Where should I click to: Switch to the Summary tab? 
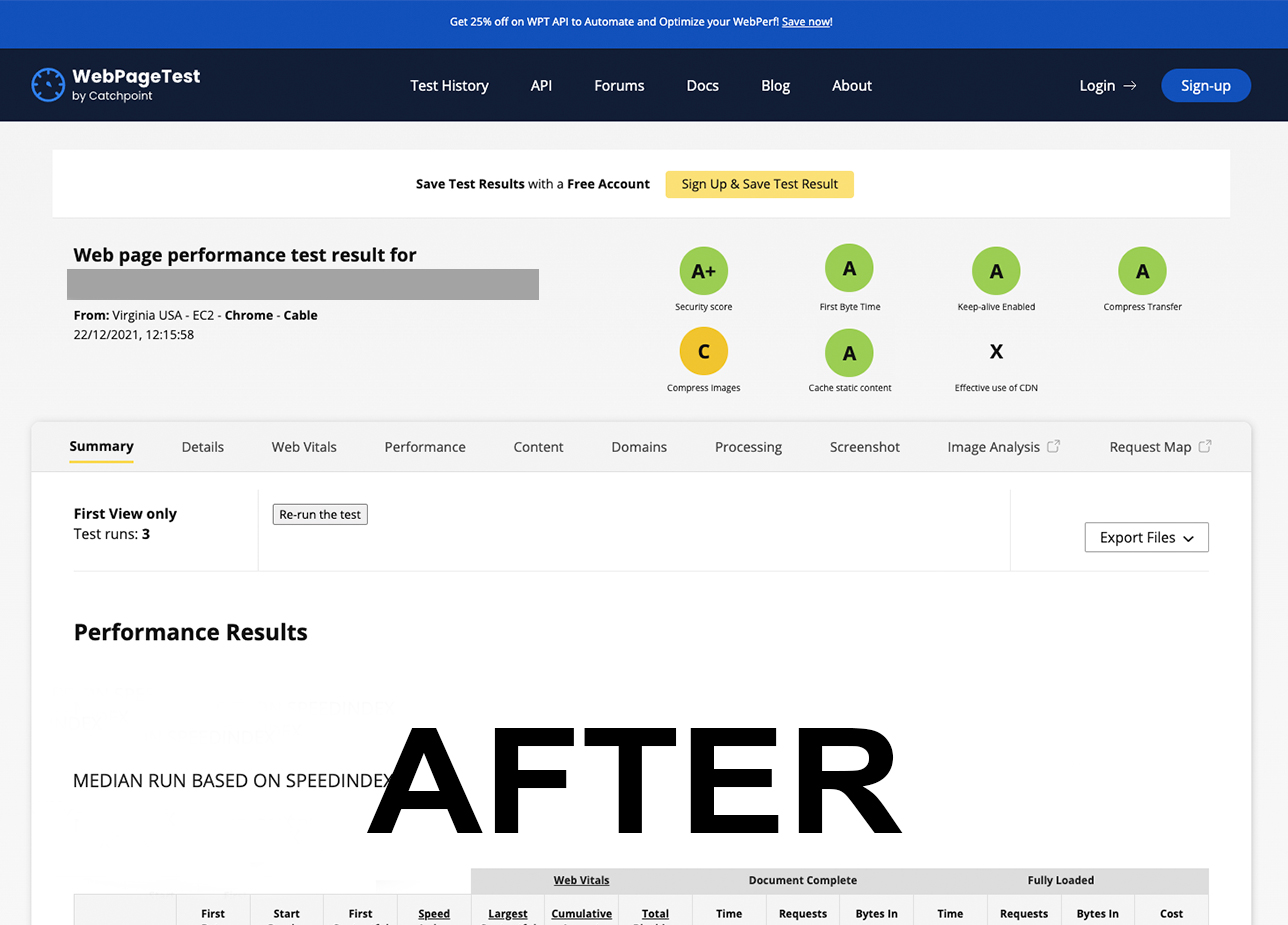101,447
